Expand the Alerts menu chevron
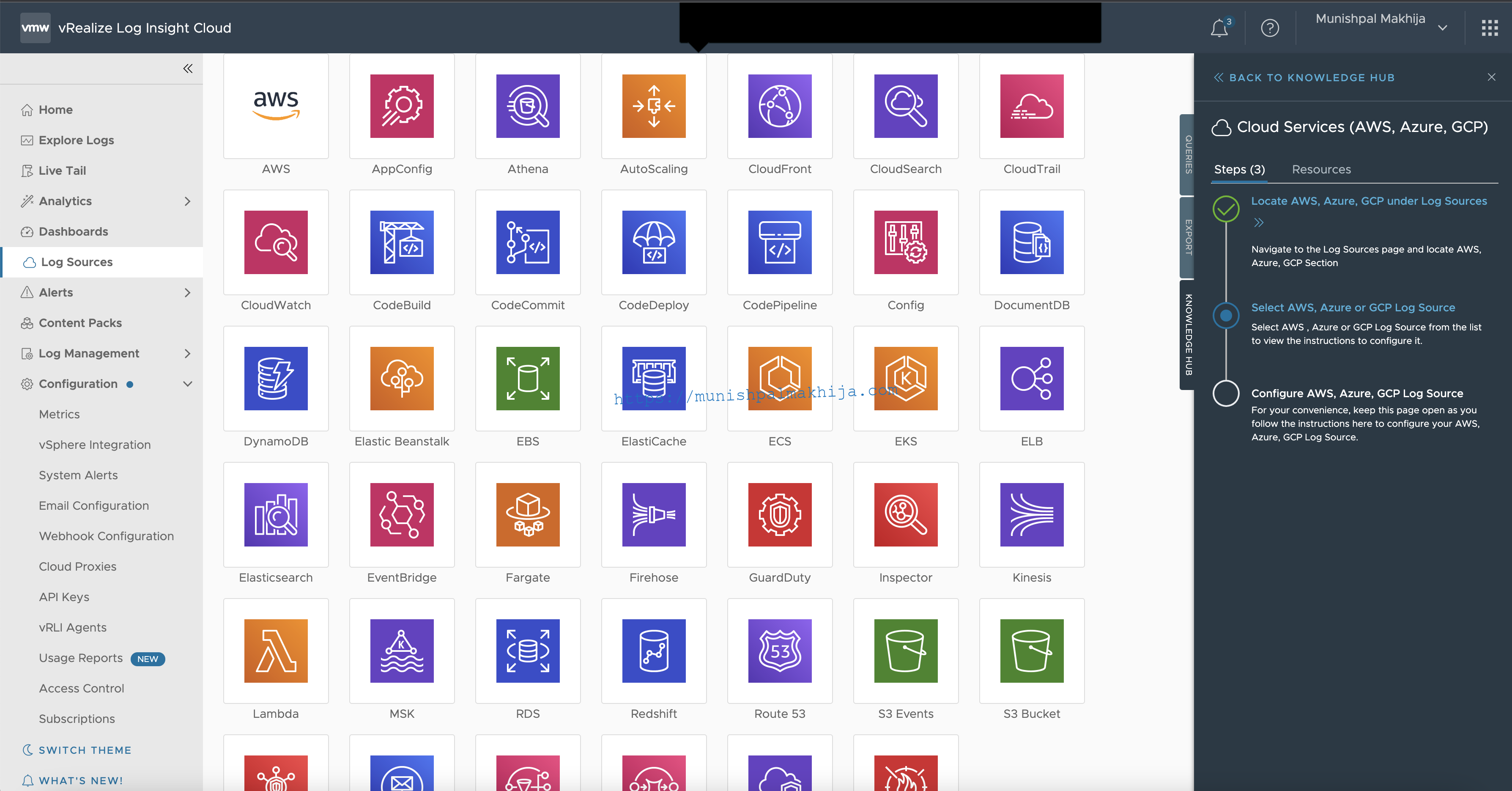1512x791 pixels. 187,292
